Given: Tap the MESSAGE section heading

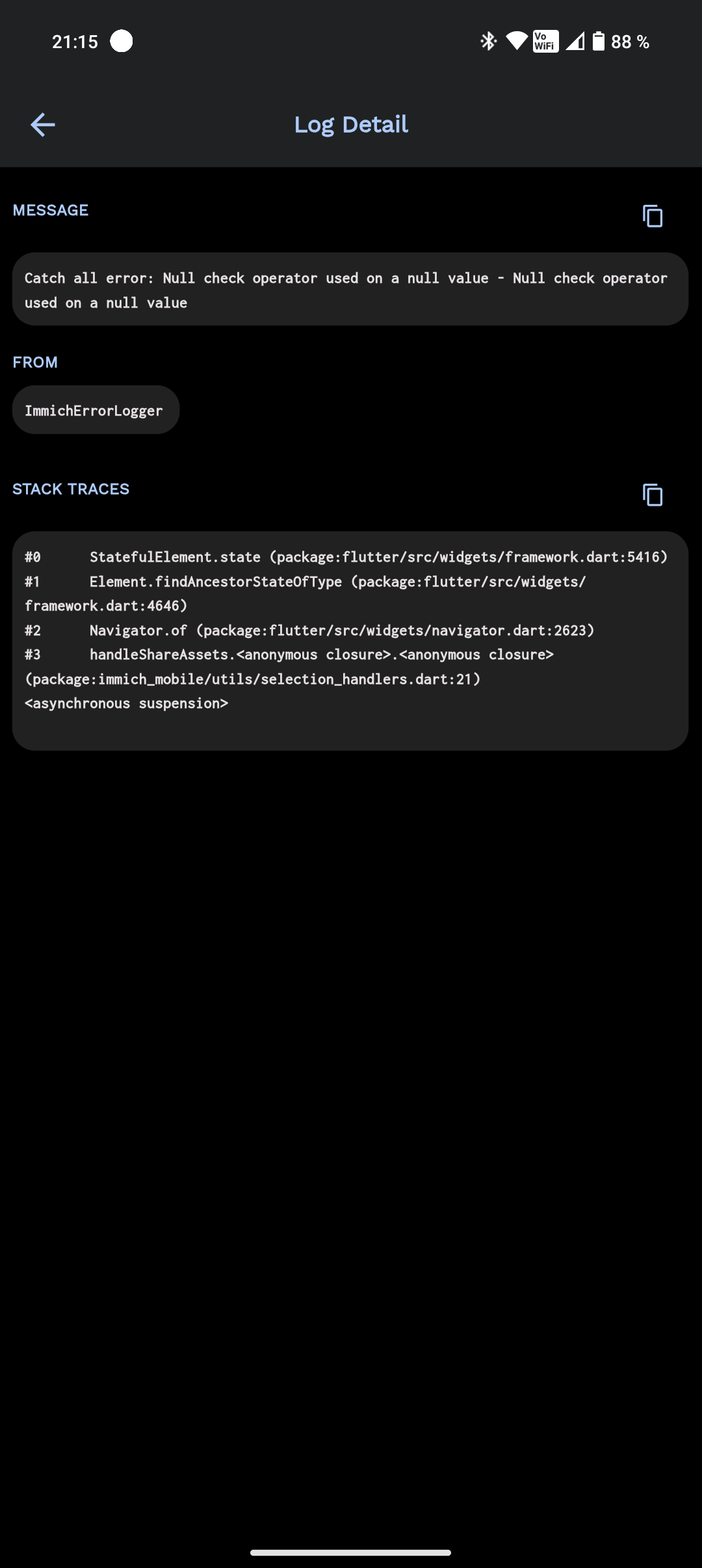Looking at the screenshot, I should pos(51,210).
